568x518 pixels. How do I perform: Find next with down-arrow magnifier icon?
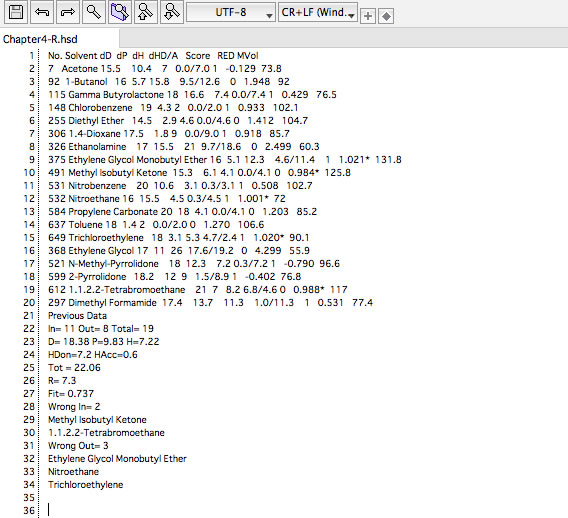tap(172, 13)
